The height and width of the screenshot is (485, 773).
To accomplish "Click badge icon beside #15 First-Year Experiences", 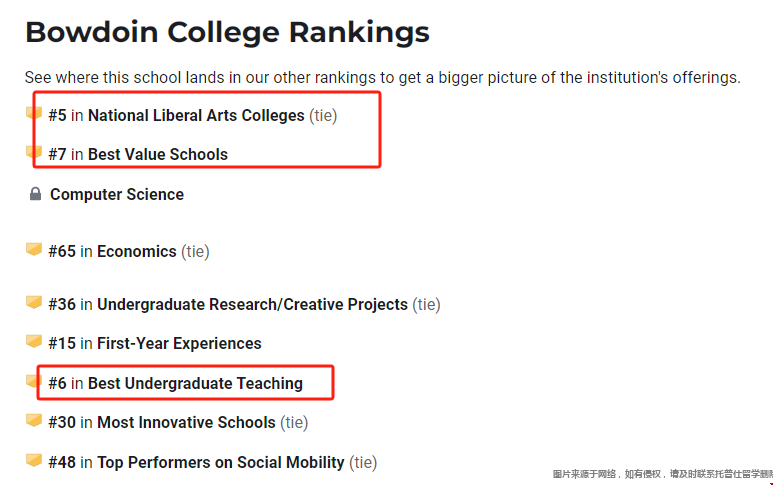I will click(x=34, y=341).
